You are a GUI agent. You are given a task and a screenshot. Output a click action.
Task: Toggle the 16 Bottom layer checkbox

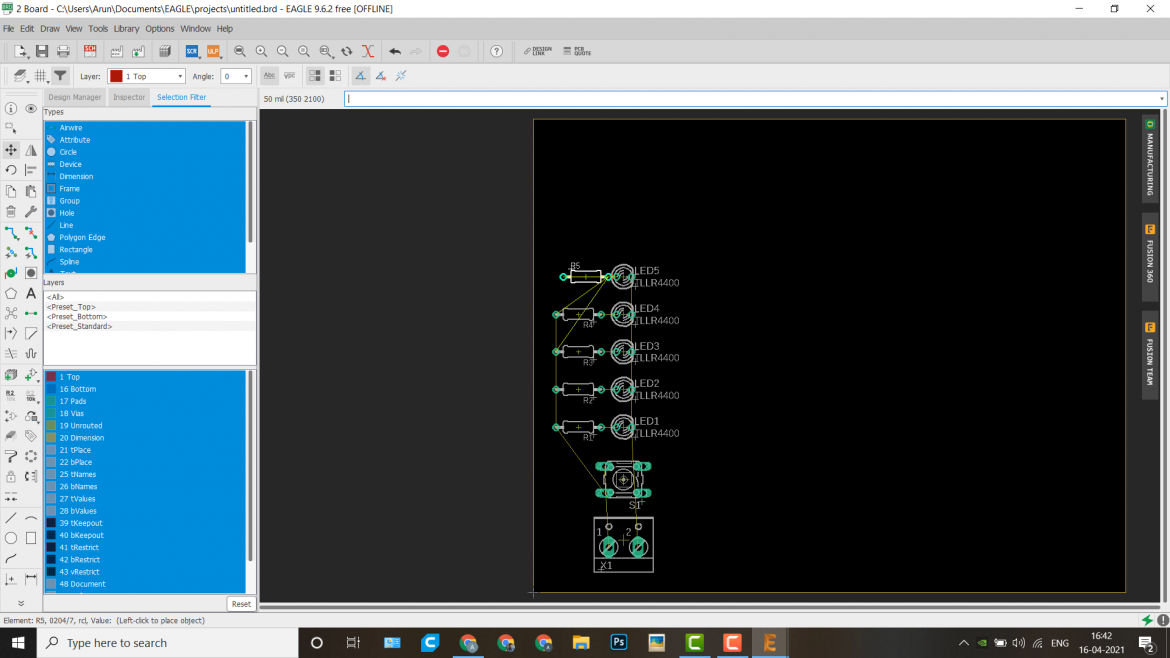51,388
